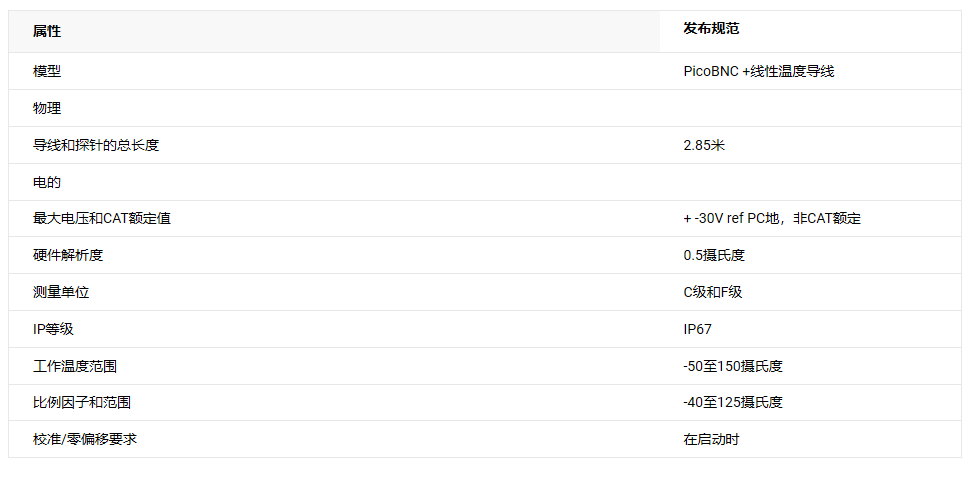Click the IP等级 label
965x493 pixels.
coord(53,329)
